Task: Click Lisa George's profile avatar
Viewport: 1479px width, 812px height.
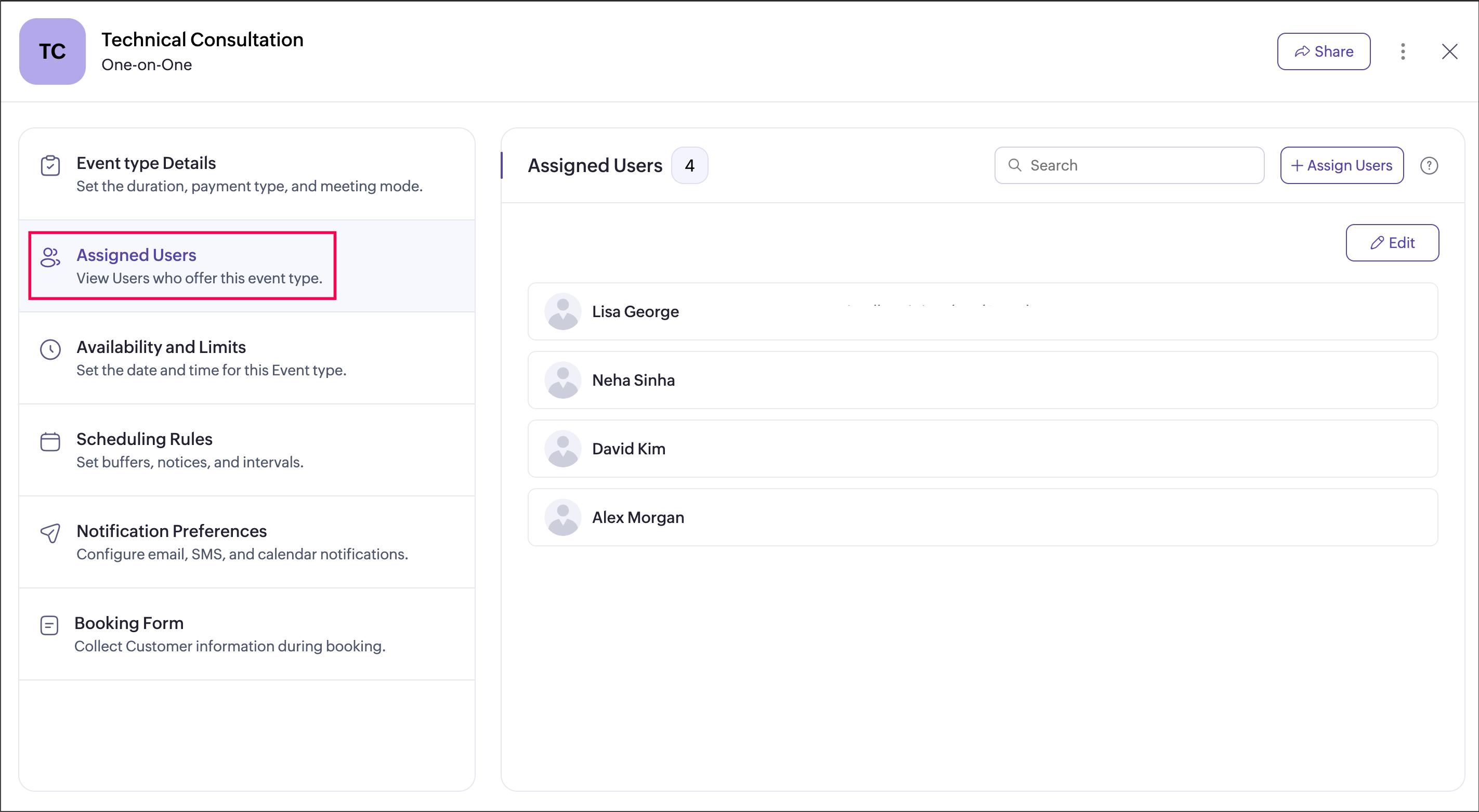Action: click(562, 312)
